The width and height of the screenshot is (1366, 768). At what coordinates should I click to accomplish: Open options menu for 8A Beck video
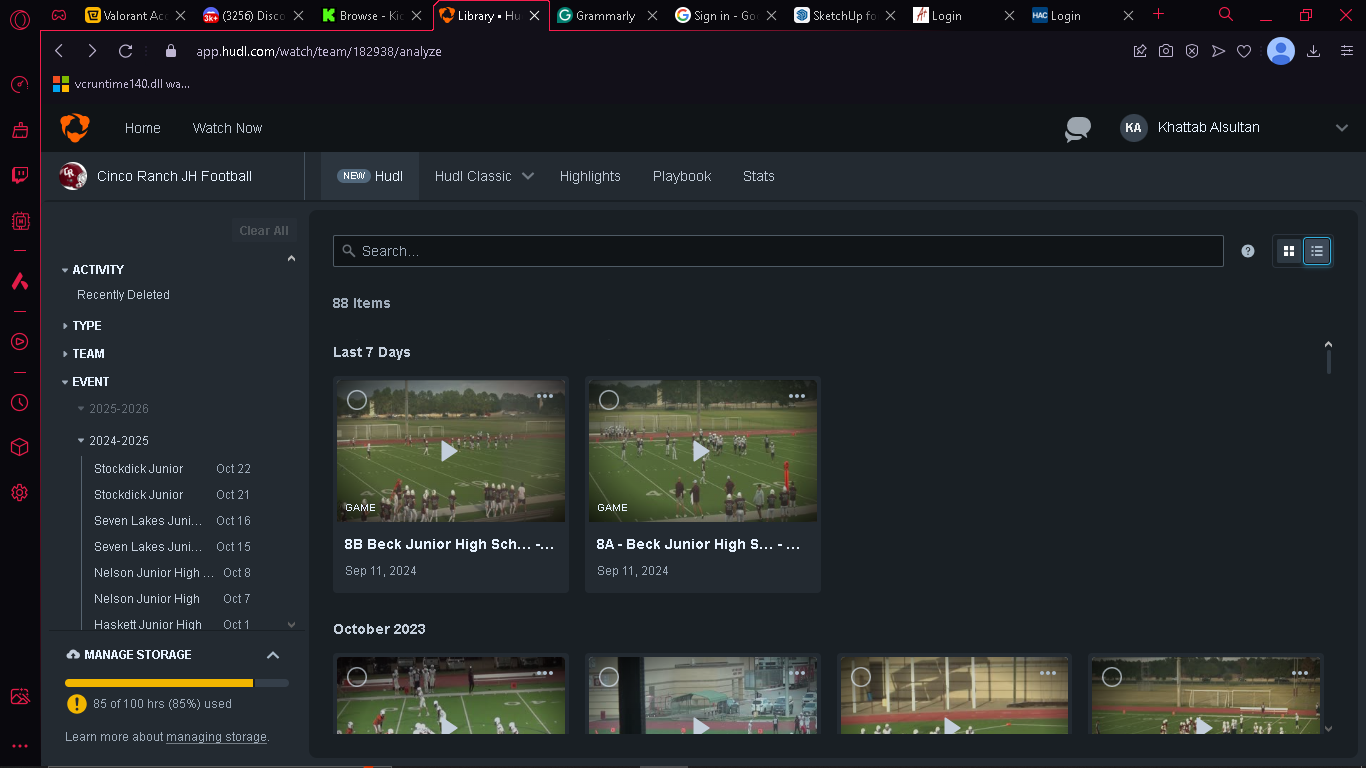coord(797,396)
